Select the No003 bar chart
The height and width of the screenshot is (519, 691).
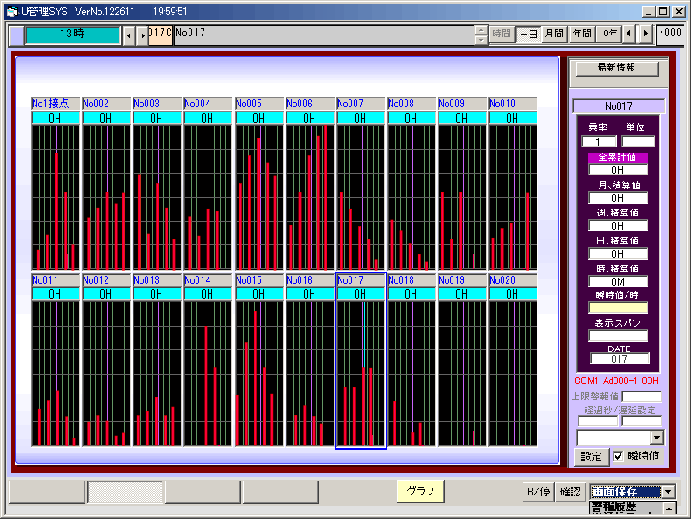157,198
